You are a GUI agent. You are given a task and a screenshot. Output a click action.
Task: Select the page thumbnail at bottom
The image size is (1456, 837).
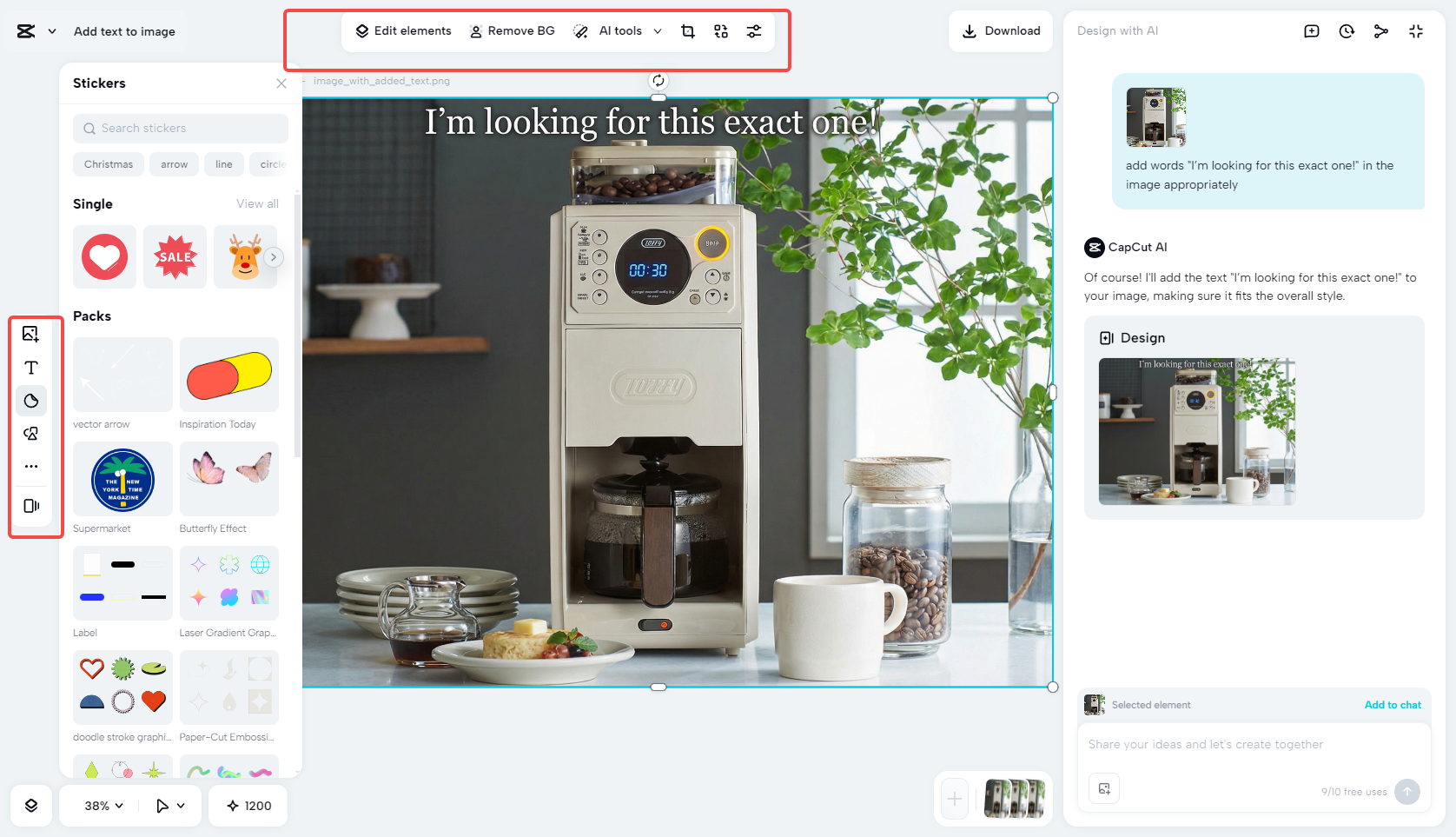point(1014,799)
